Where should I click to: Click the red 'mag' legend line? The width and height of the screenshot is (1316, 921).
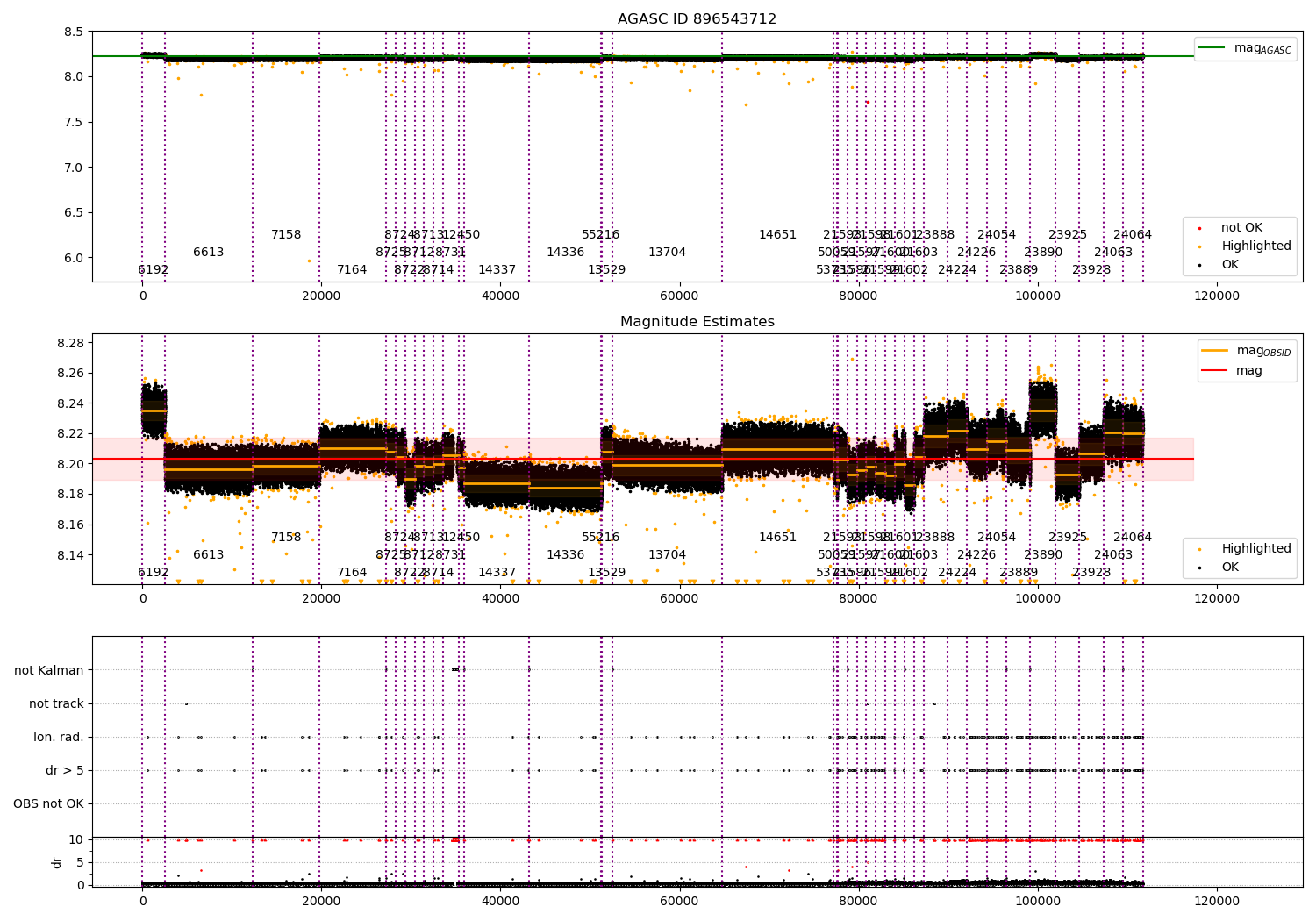pyautogui.click(x=1215, y=371)
